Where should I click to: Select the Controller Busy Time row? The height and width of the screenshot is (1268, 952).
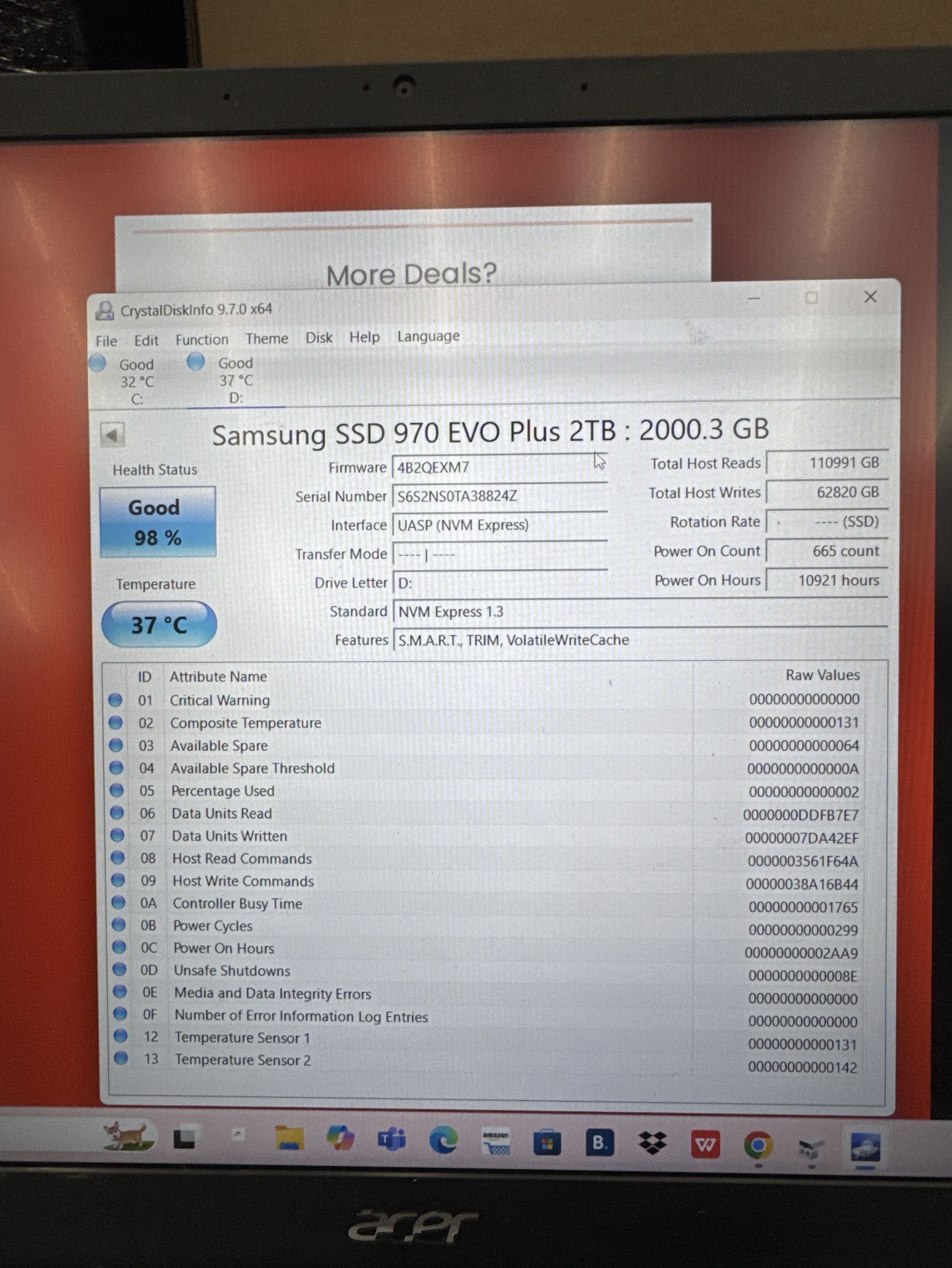pos(484,905)
